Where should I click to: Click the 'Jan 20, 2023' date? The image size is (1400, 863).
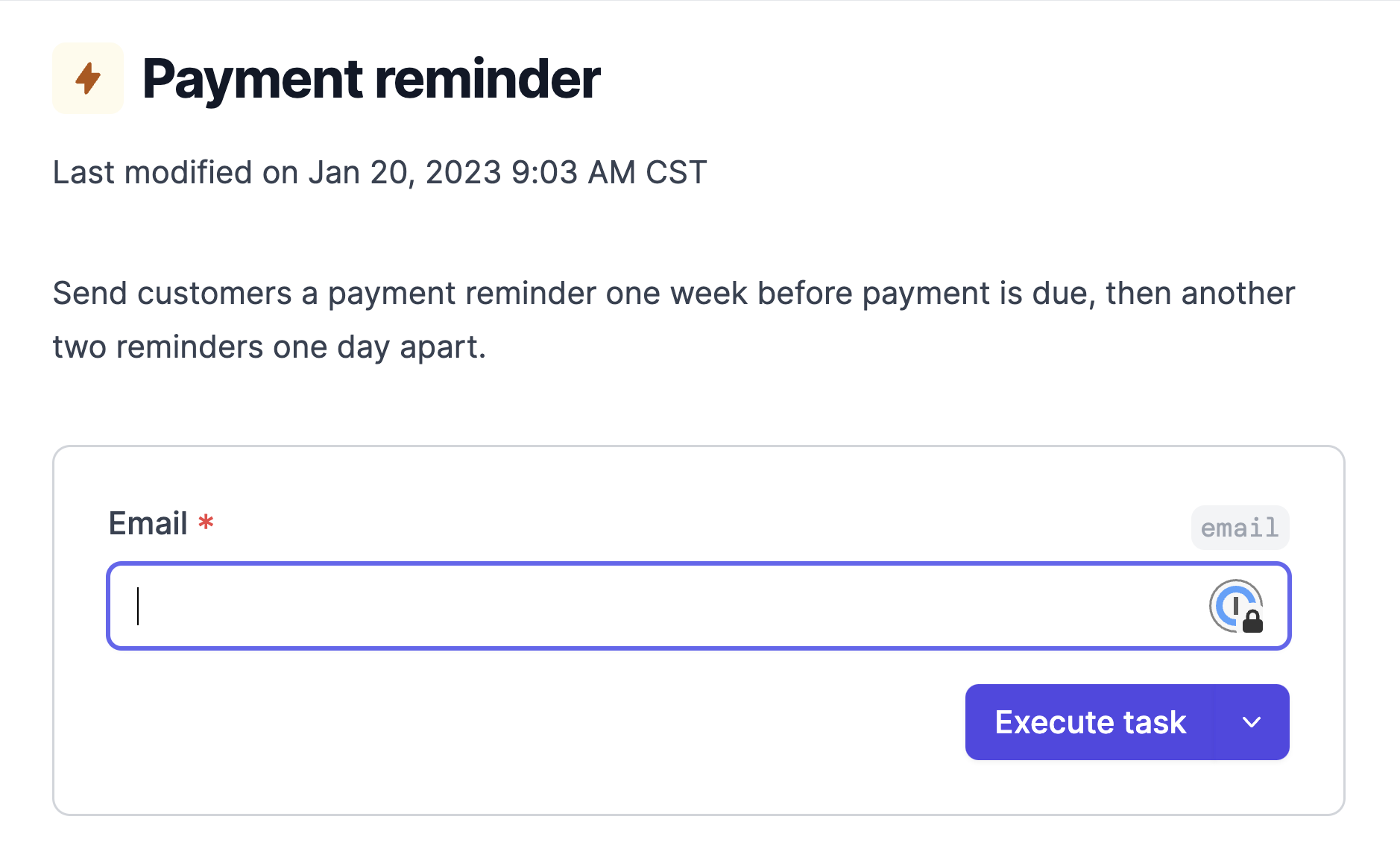(x=405, y=173)
